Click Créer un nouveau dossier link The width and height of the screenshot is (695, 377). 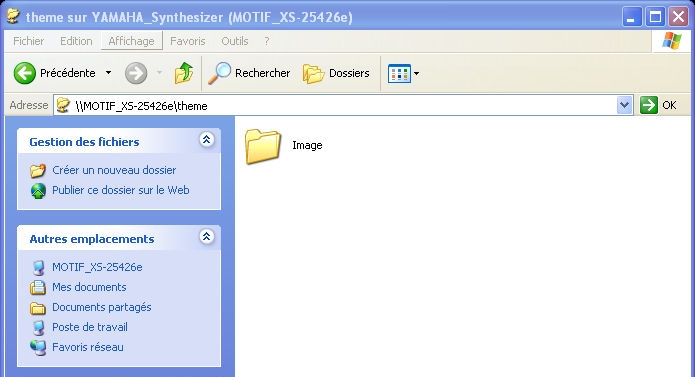tap(114, 170)
